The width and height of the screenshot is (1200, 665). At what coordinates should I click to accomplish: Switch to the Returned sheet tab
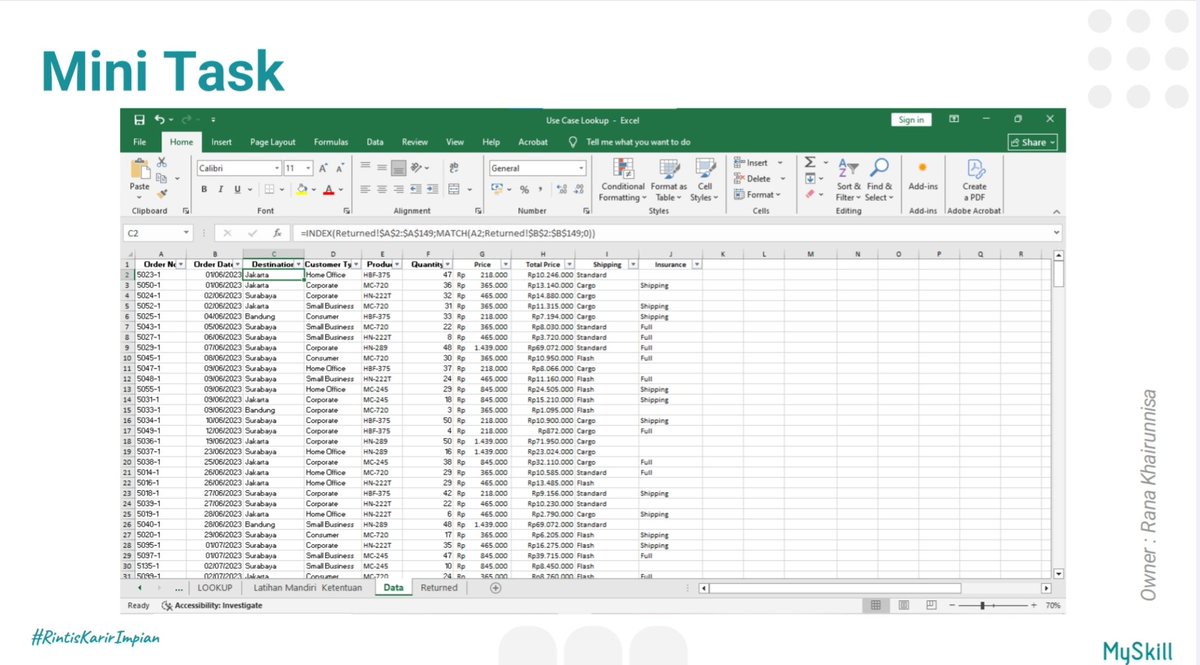[439, 588]
